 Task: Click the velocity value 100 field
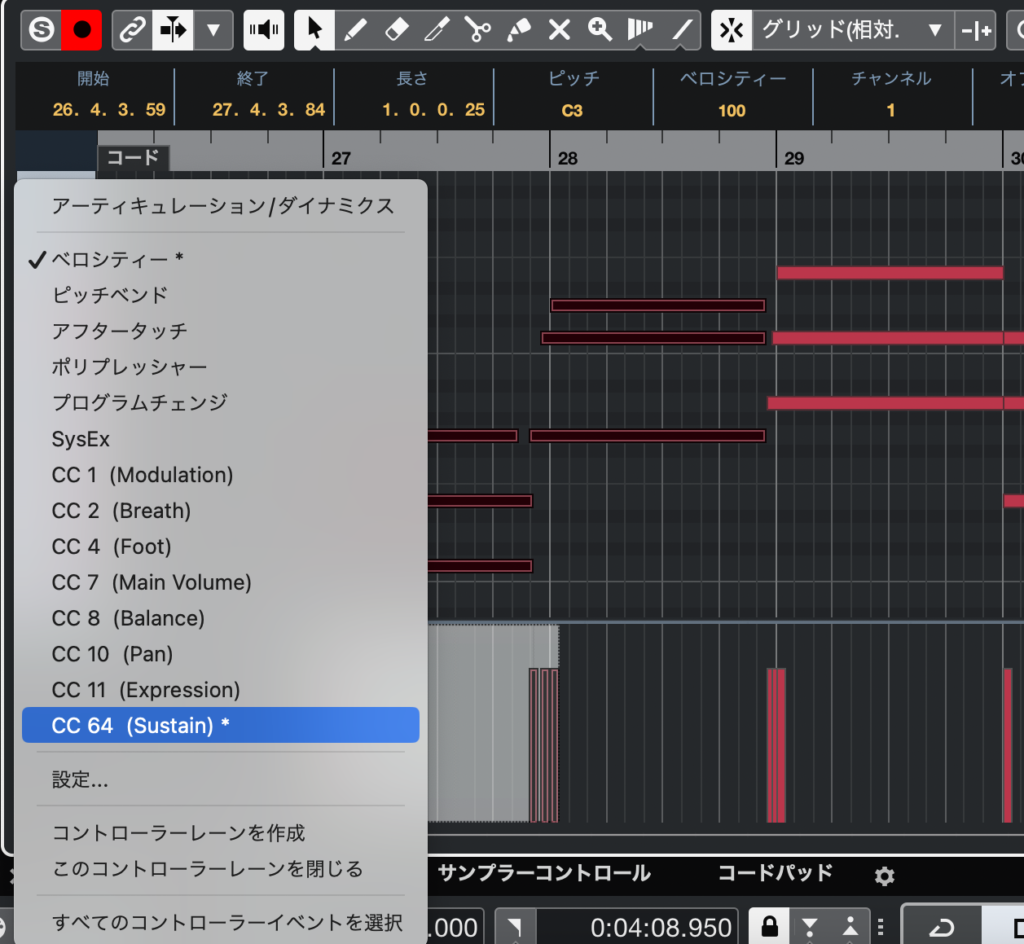click(731, 110)
